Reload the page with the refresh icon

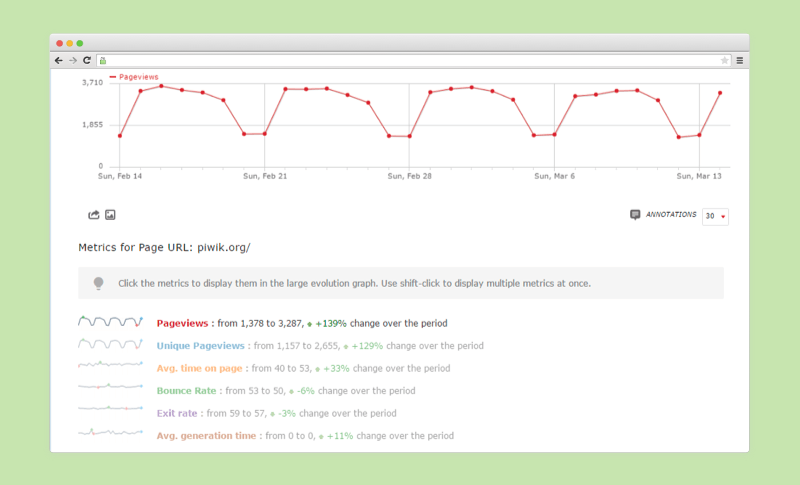pos(87,60)
